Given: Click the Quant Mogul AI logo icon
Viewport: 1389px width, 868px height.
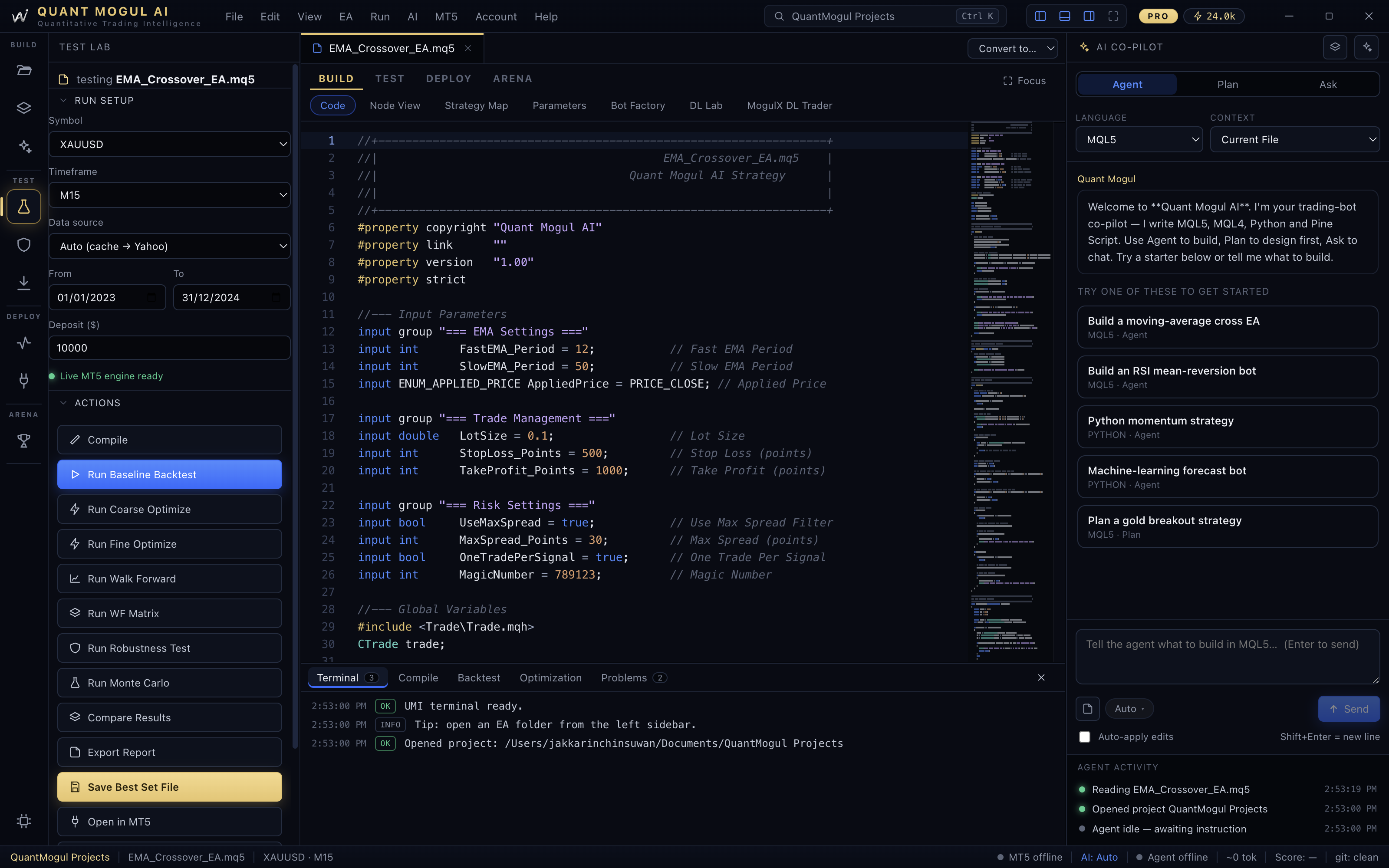Looking at the screenshot, I should point(20,16).
